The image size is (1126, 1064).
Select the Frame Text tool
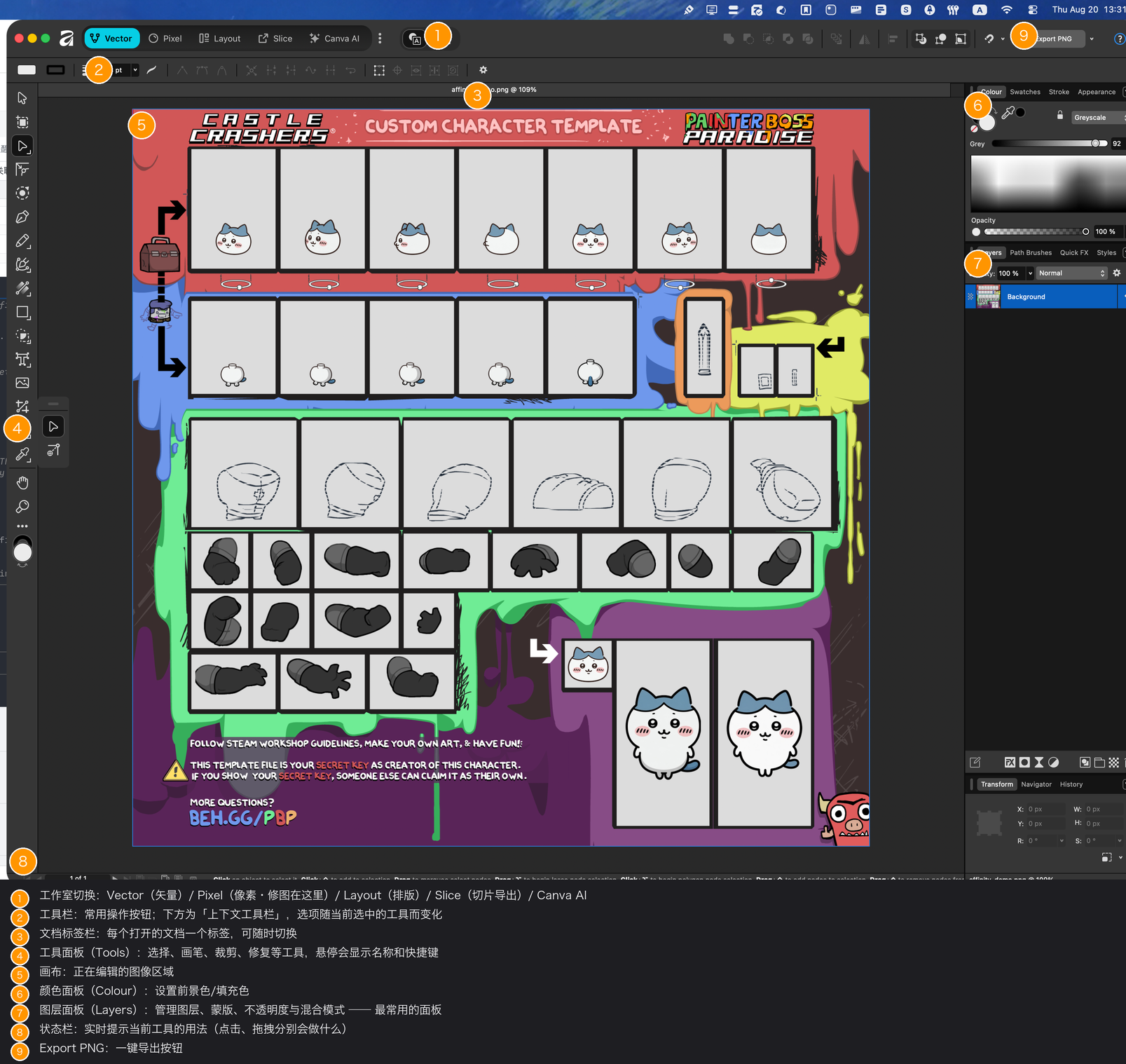click(x=22, y=360)
